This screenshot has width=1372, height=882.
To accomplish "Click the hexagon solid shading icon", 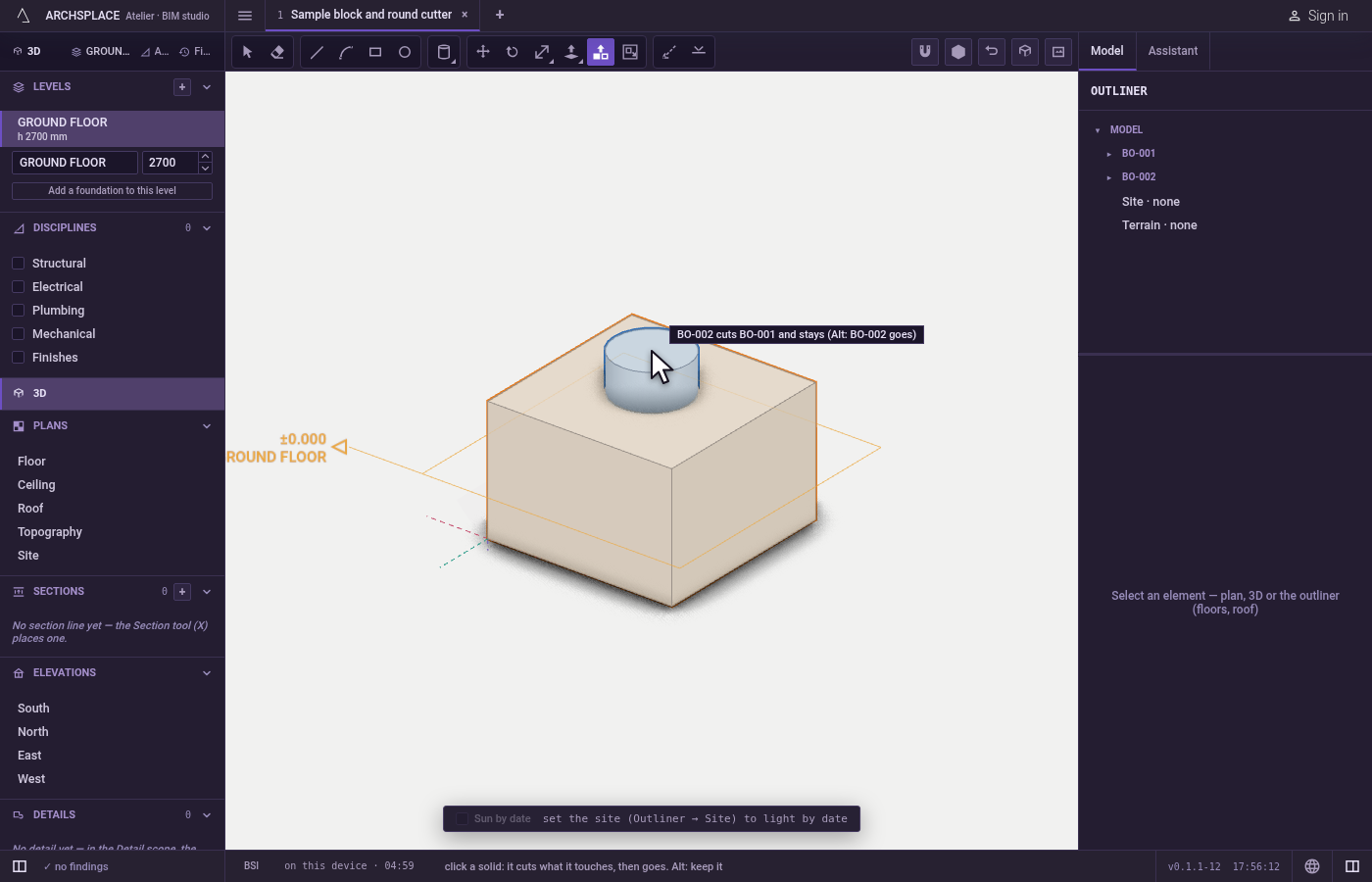I will [958, 52].
